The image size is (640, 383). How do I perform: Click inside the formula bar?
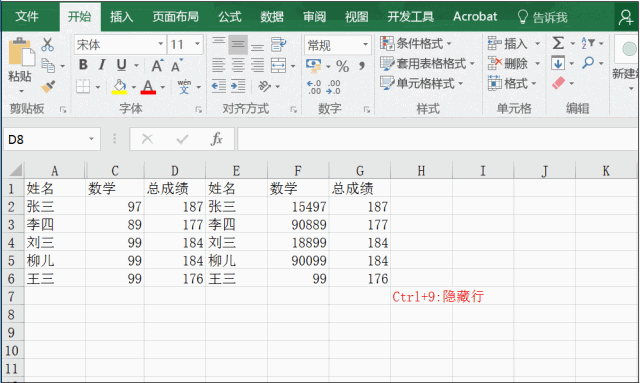coord(437,139)
